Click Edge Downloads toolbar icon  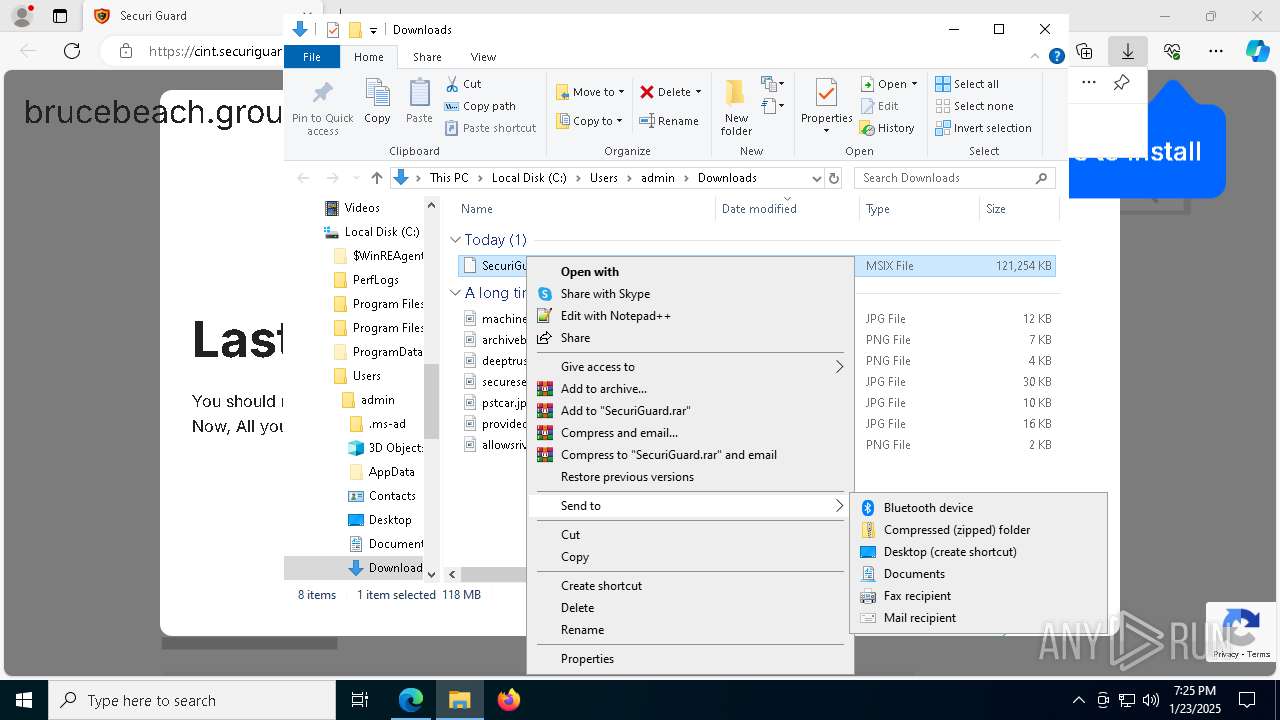click(1128, 50)
